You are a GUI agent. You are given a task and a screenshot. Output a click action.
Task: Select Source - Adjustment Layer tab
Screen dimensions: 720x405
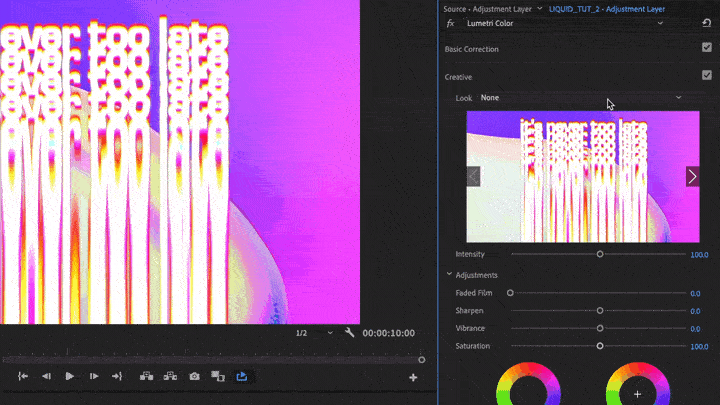(x=487, y=9)
